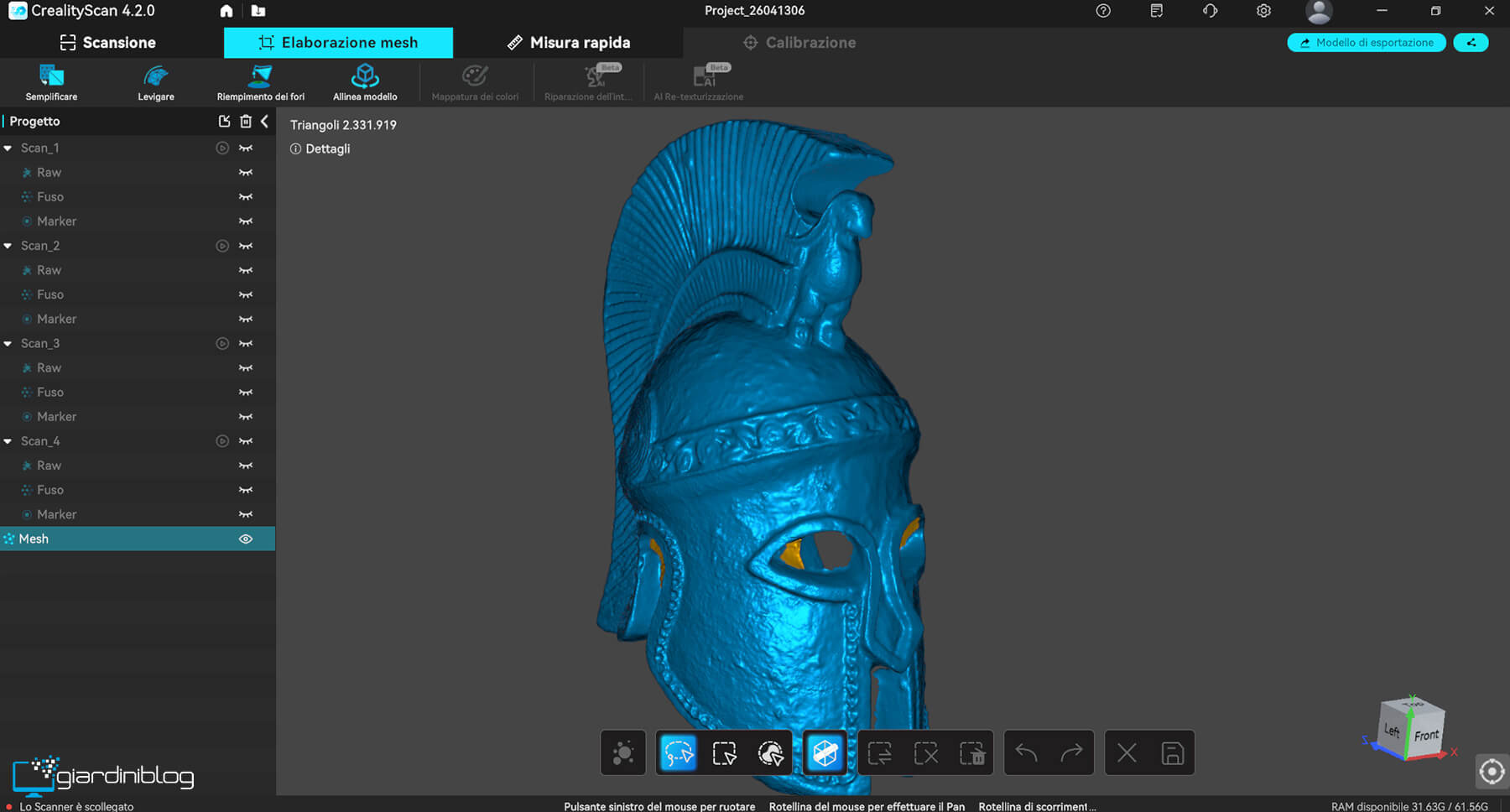This screenshot has width=1510, height=812.
Task: Switch to the Scansione tab
Action: [108, 43]
